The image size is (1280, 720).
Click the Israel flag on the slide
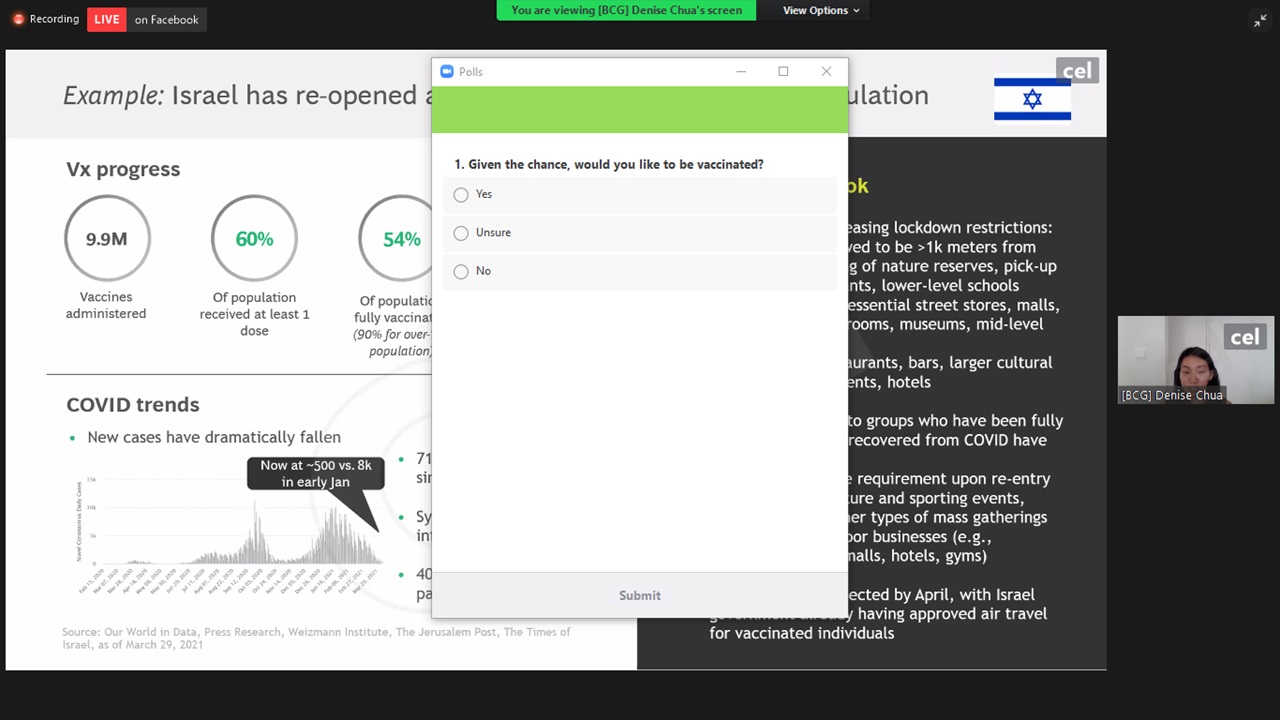(x=1032, y=99)
